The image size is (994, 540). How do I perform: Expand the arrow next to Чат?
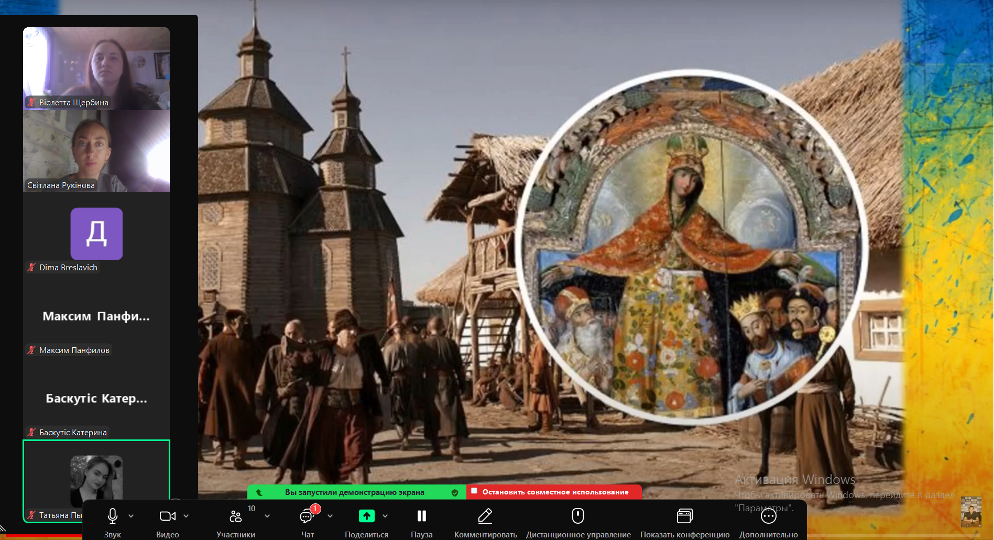point(330,516)
